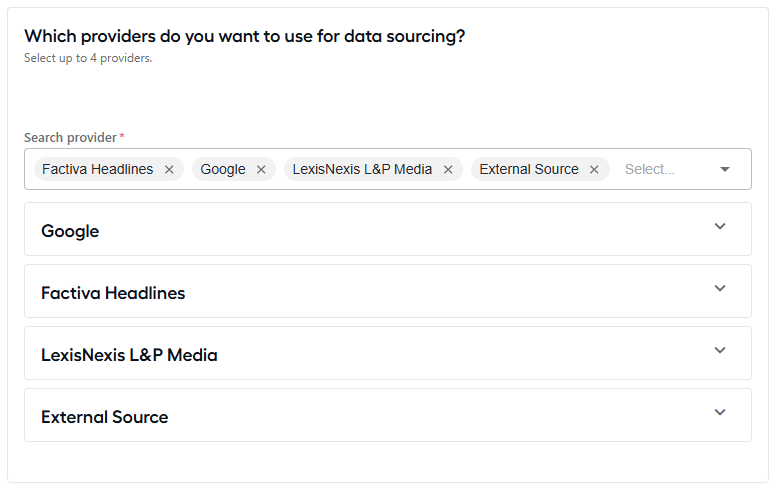This screenshot has width=776, height=488.
Task: Select the Google chip label in field
Action: [223, 169]
